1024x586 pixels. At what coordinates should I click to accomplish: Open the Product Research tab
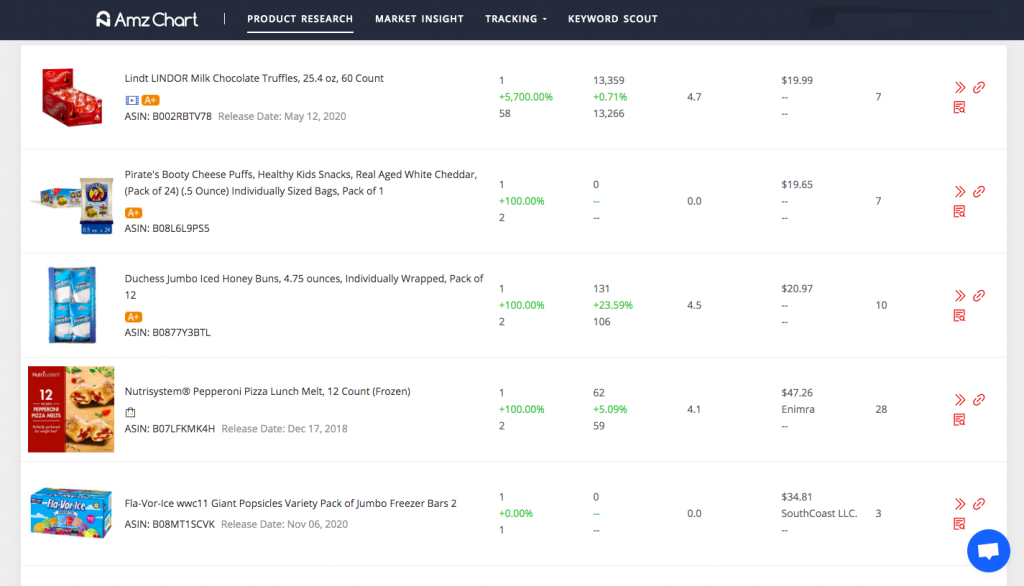(x=300, y=19)
